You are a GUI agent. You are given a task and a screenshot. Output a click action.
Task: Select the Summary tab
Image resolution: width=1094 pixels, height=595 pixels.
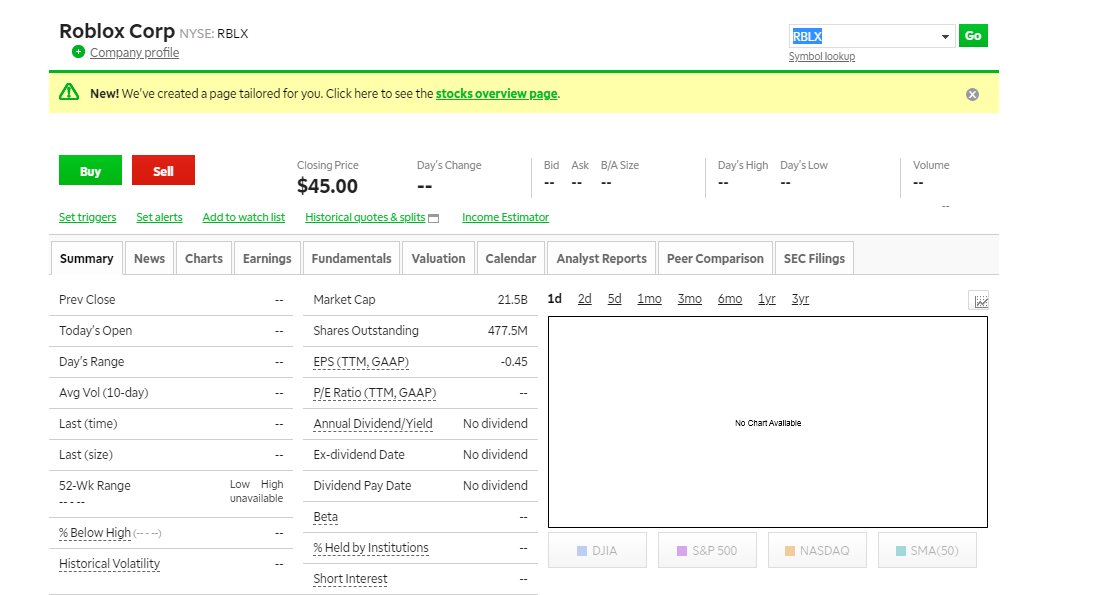(x=87, y=258)
